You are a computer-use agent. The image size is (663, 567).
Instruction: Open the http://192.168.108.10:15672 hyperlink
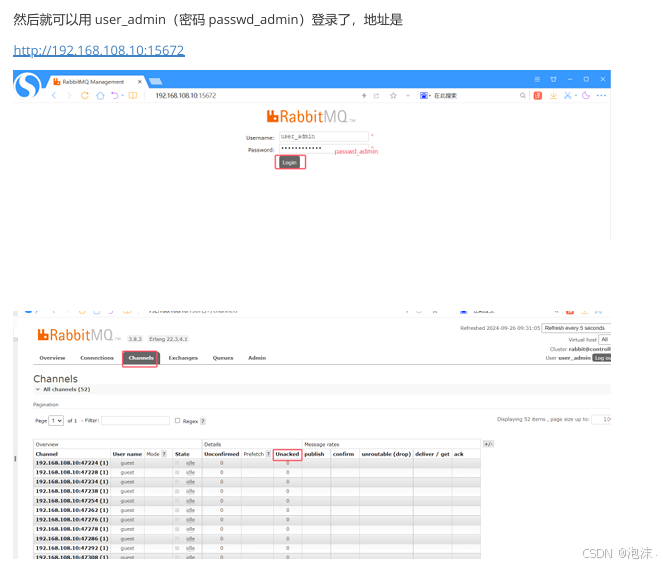99,50
